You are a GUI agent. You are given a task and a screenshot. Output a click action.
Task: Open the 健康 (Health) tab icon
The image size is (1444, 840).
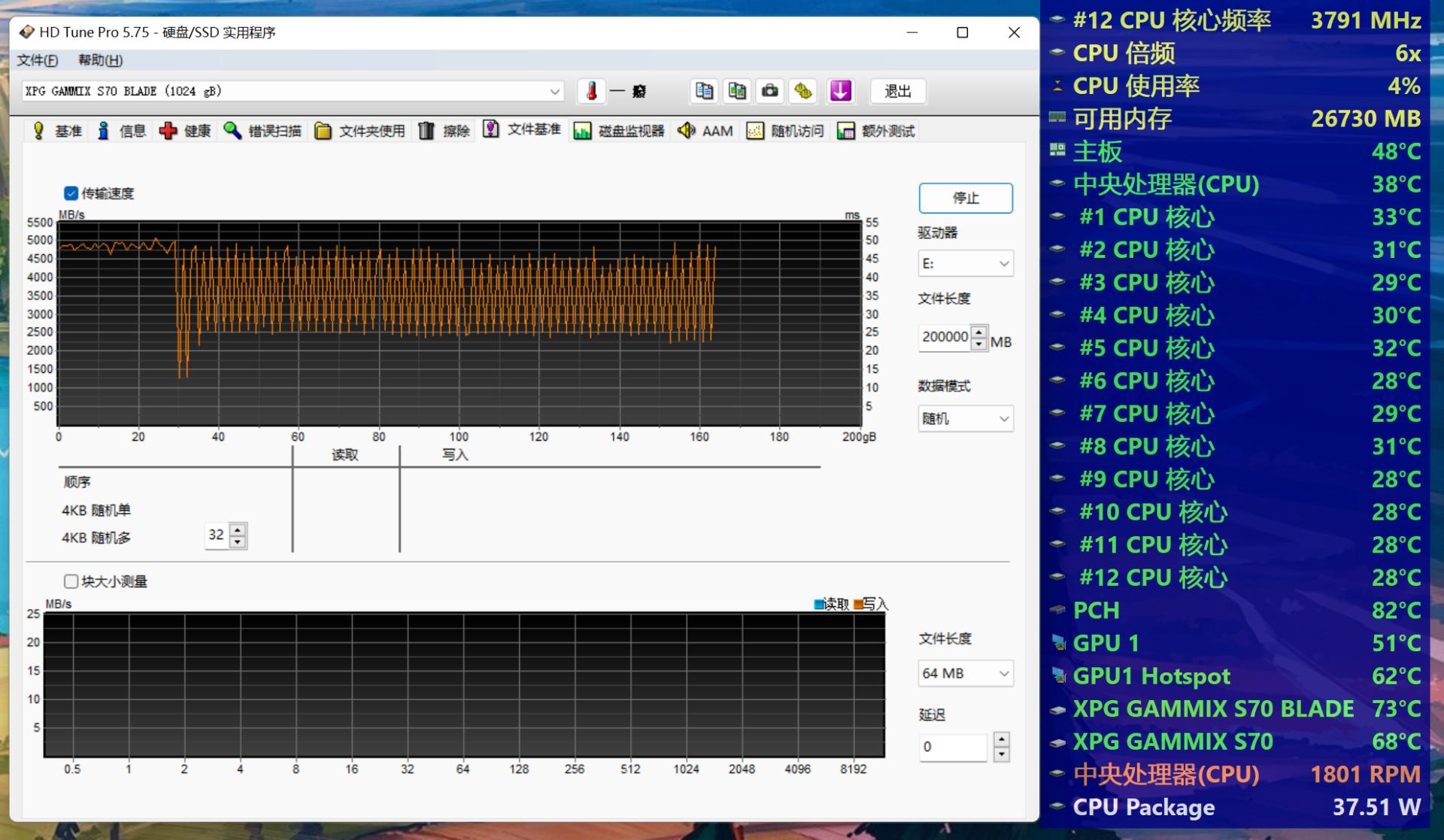(168, 129)
